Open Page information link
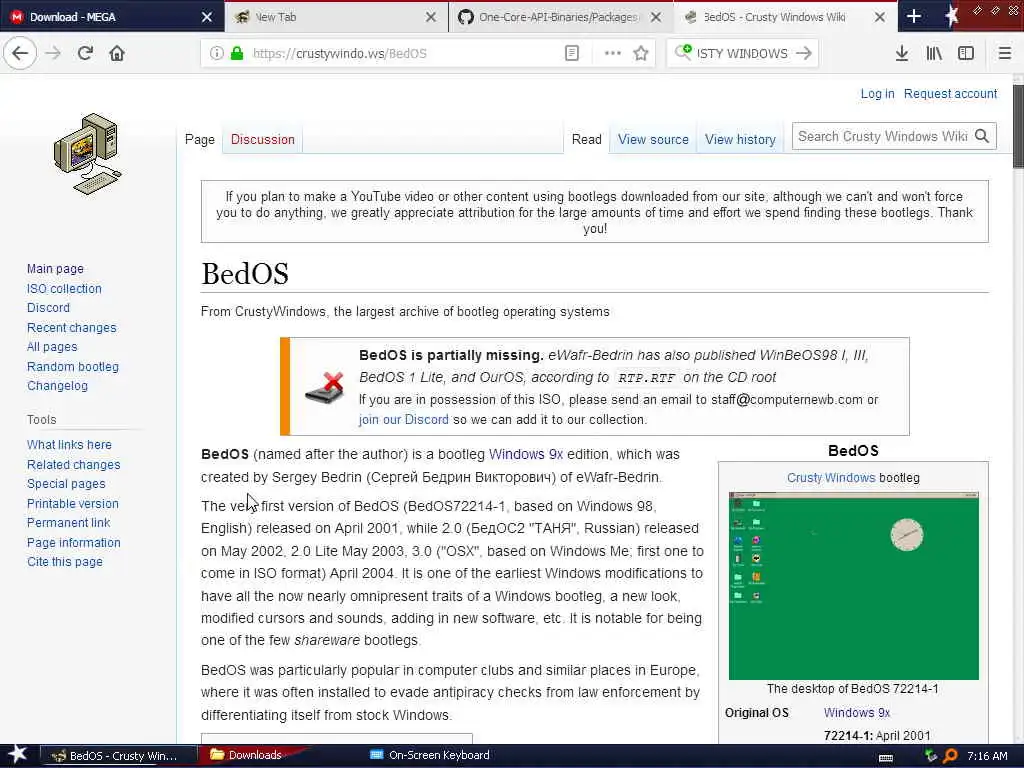 (74, 542)
